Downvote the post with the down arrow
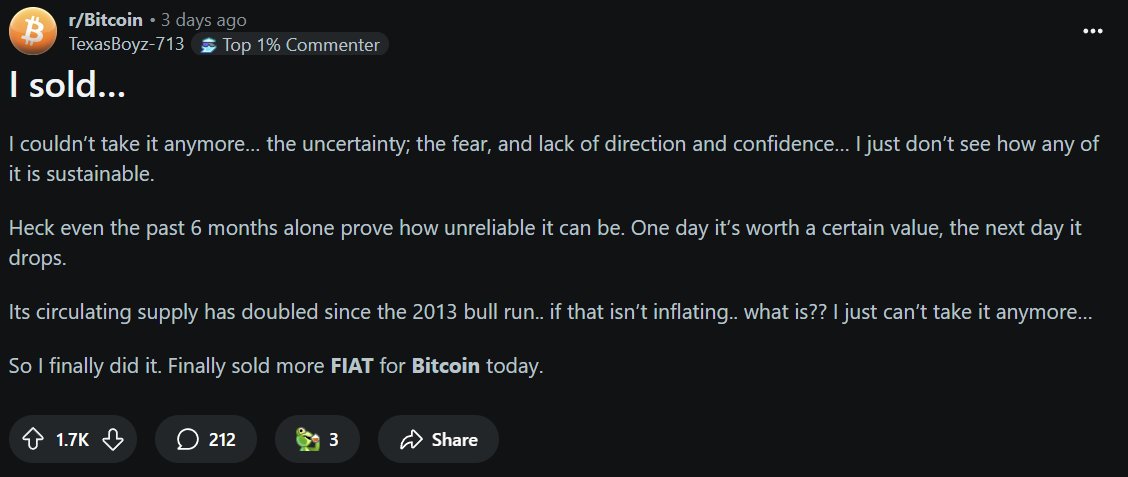Screen dimensions: 1128x477 pos(113,439)
